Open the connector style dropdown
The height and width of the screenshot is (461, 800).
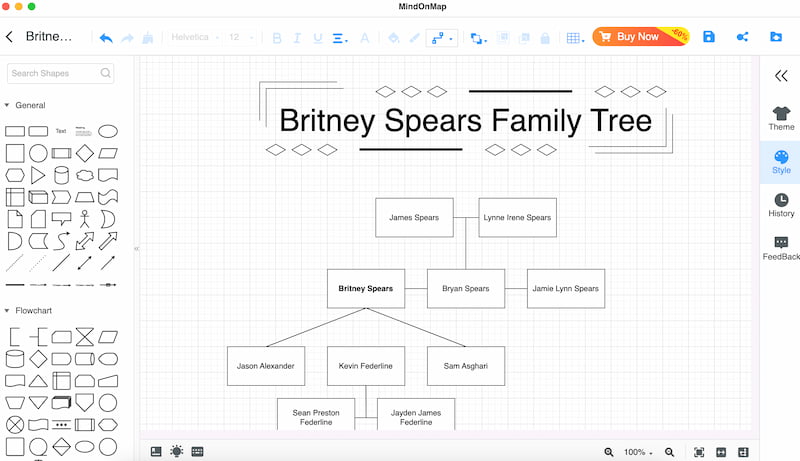tap(441, 38)
